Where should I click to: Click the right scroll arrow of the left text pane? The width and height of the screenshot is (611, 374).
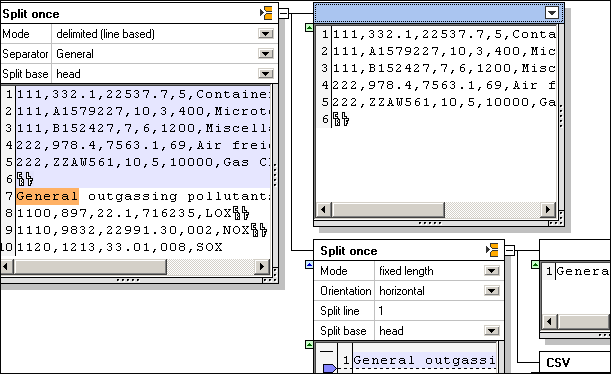tap(262, 266)
